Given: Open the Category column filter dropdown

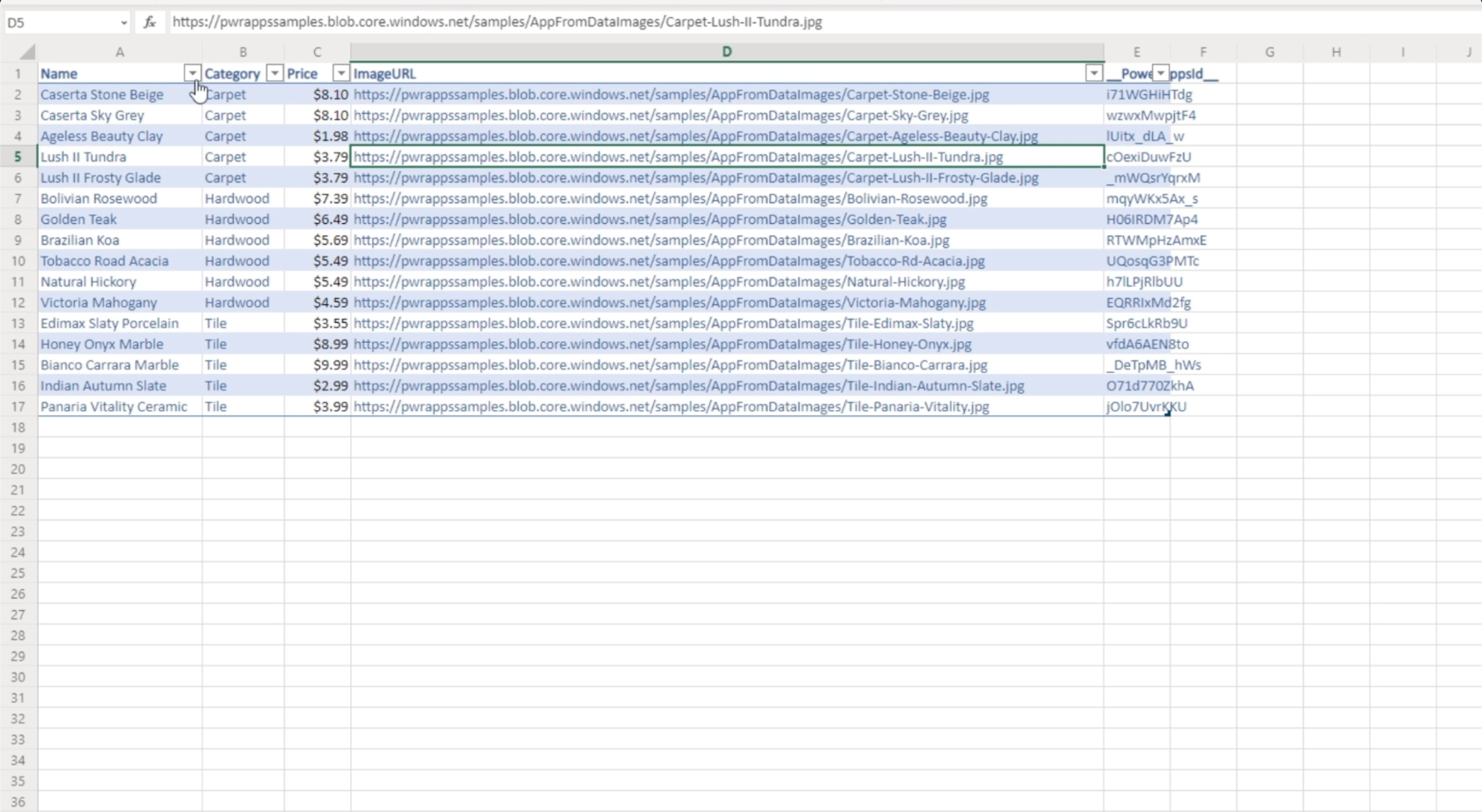Looking at the screenshot, I should pos(274,73).
